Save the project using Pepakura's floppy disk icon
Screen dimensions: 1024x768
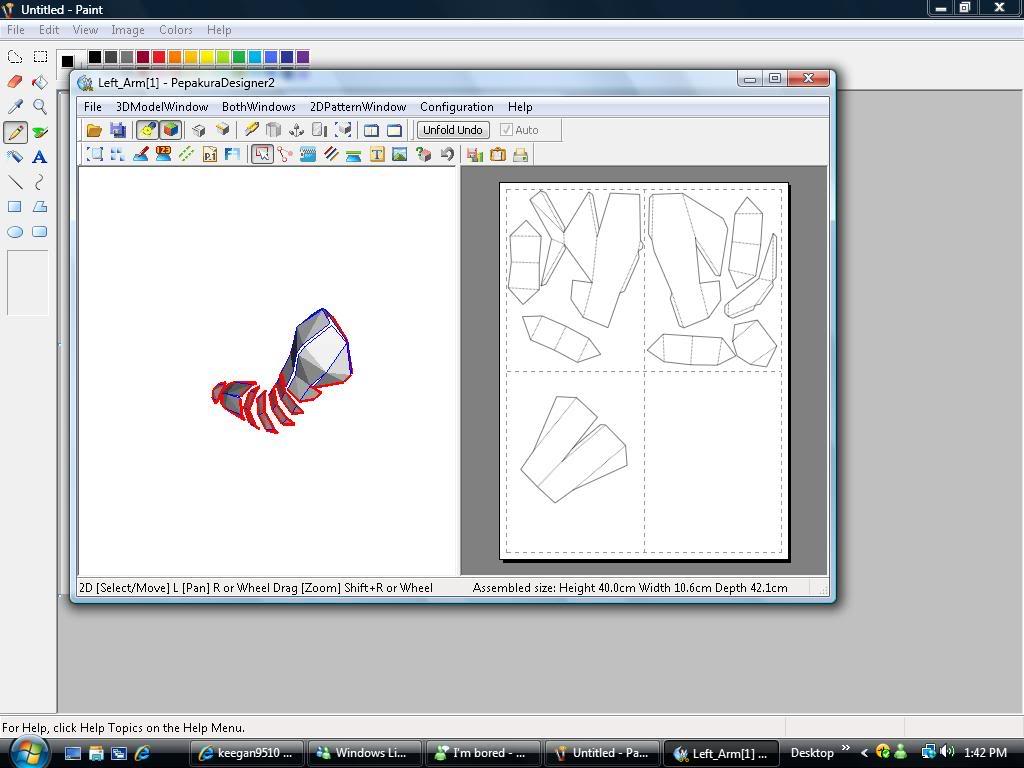click(x=118, y=130)
